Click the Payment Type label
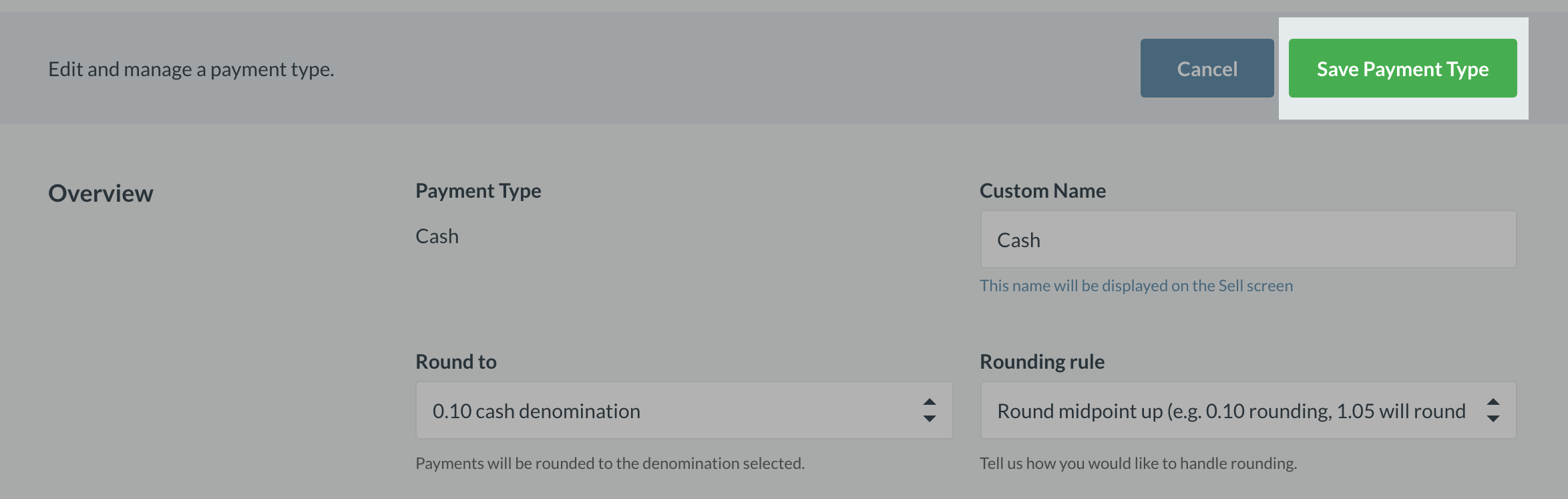The width and height of the screenshot is (1568, 499). coord(478,191)
